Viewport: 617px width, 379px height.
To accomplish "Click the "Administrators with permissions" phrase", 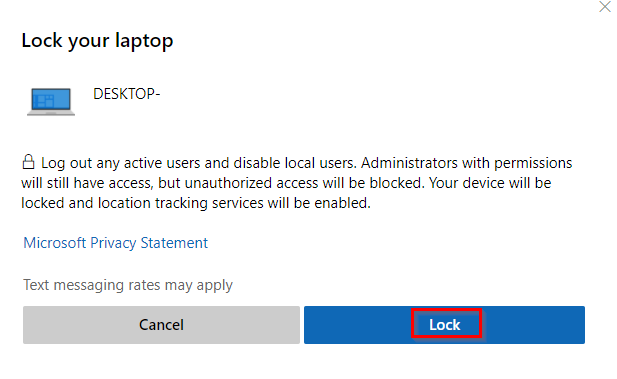I will coord(467,163).
